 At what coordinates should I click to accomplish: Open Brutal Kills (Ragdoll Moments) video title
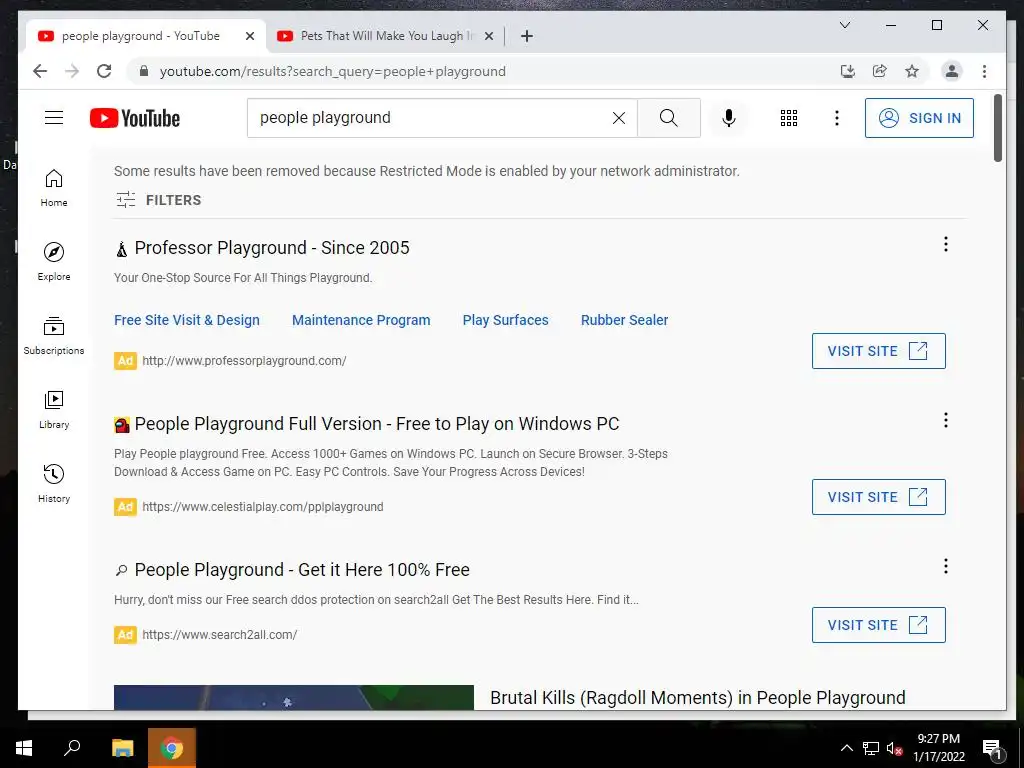tap(697, 697)
